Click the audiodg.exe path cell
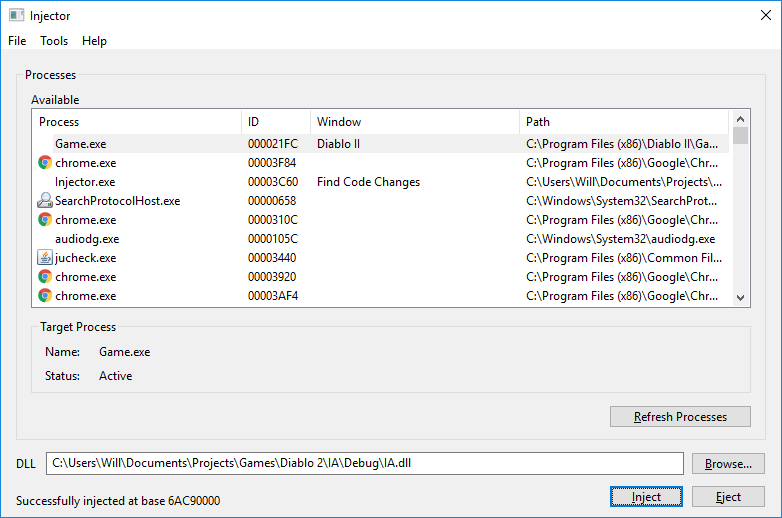Screen dimensions: 782x518 coord(620,239)
